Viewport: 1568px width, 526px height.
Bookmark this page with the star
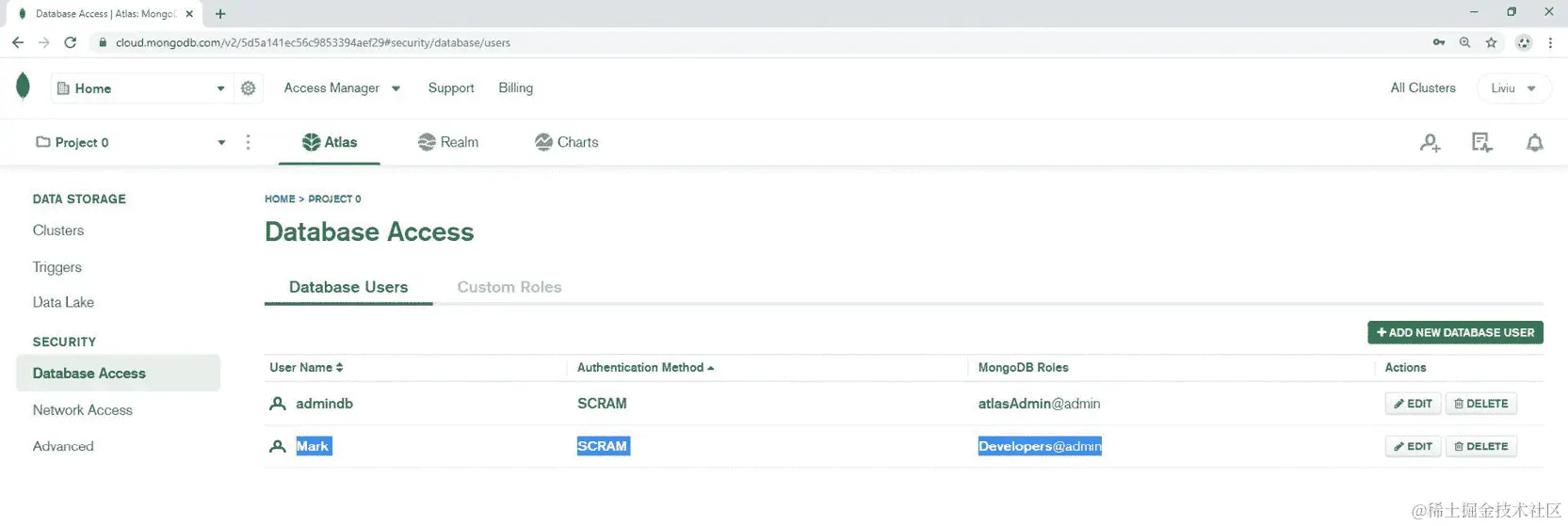(x=1491, y=42)
